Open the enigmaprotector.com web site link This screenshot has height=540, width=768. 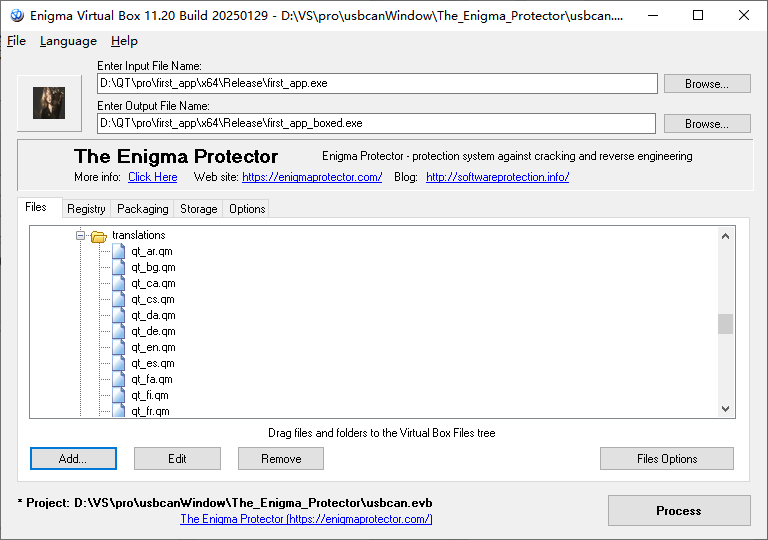(312, 177)
